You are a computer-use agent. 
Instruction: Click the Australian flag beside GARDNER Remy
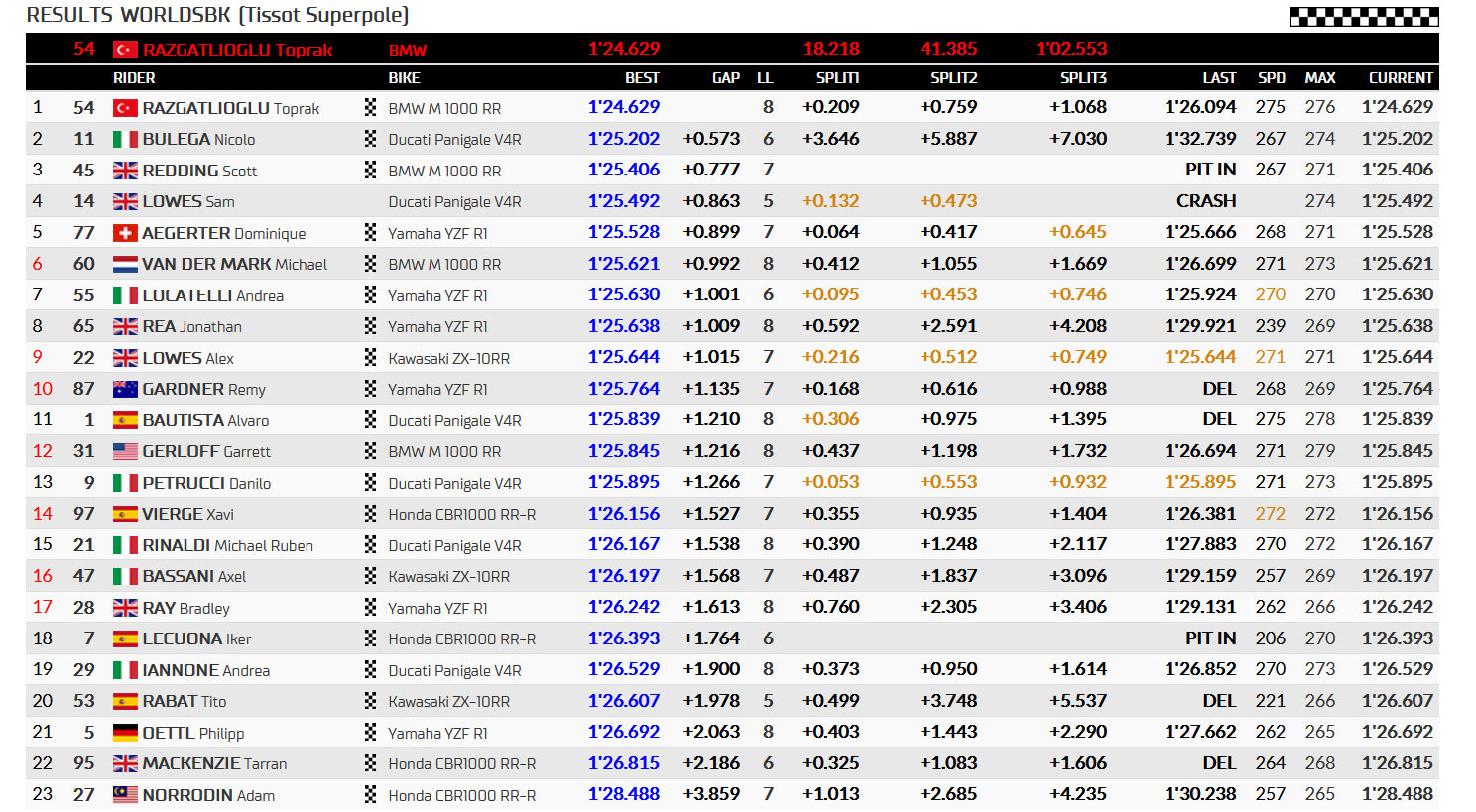[x=125, y=390]
